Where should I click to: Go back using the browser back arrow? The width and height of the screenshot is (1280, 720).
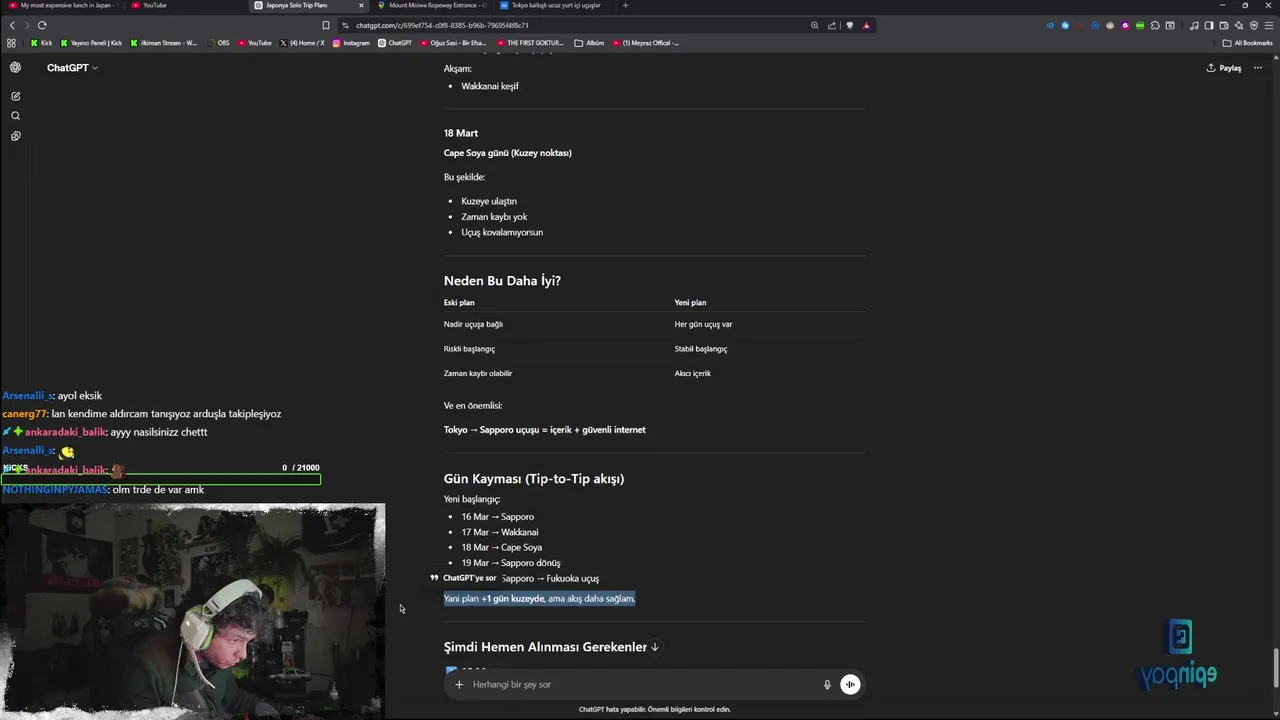tap(12, 25)
